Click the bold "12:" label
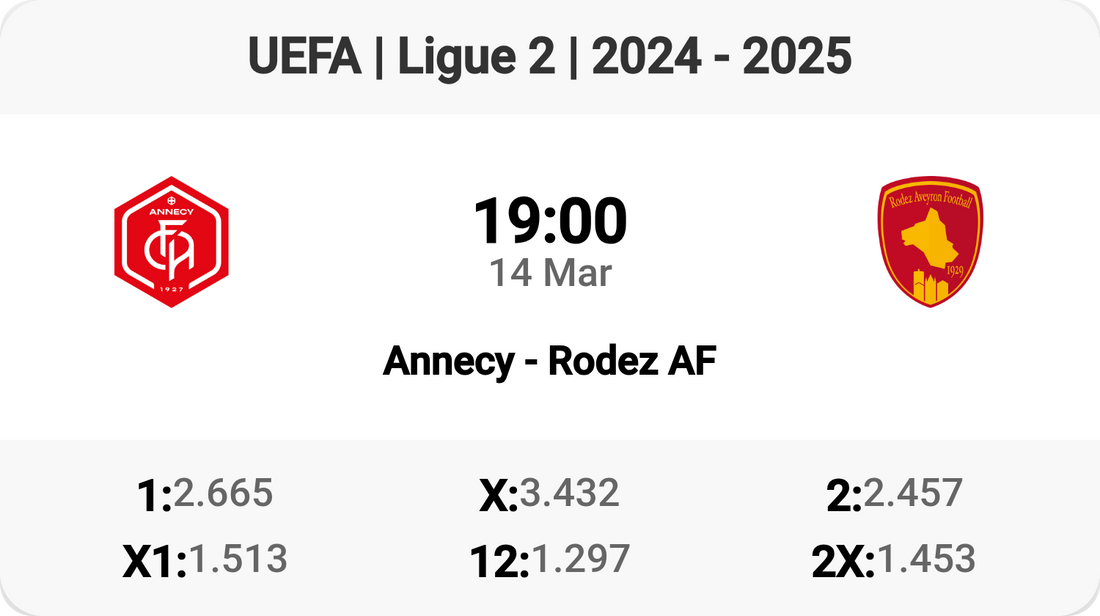 499,562
